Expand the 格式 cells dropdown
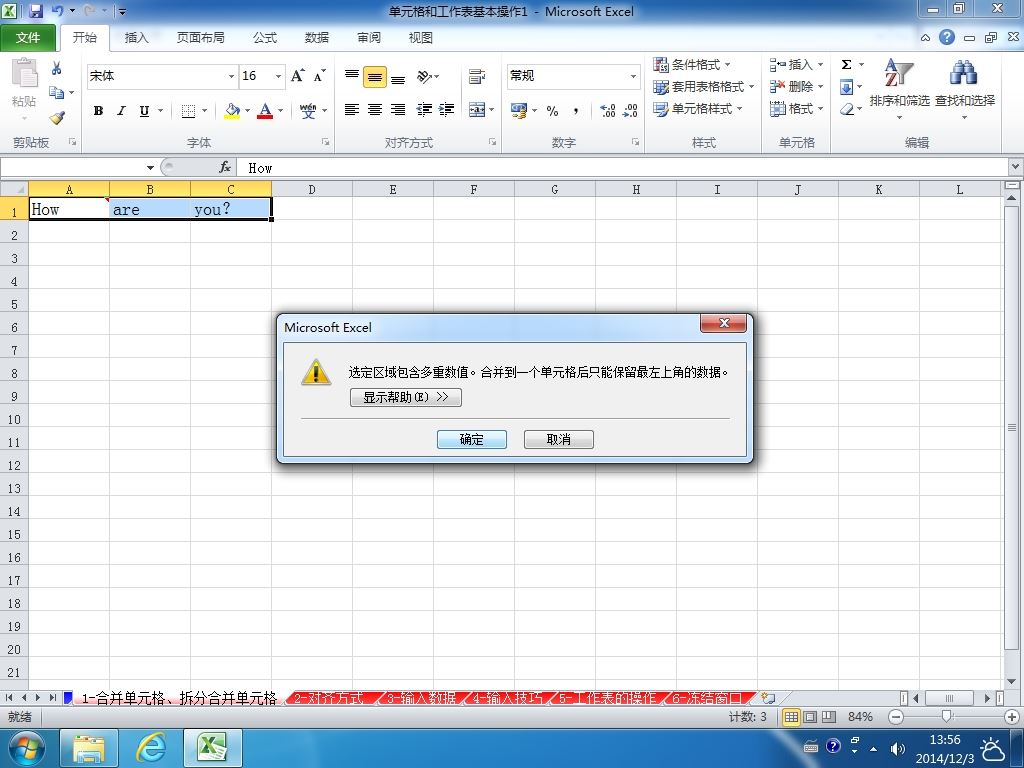 pos(820,108)
